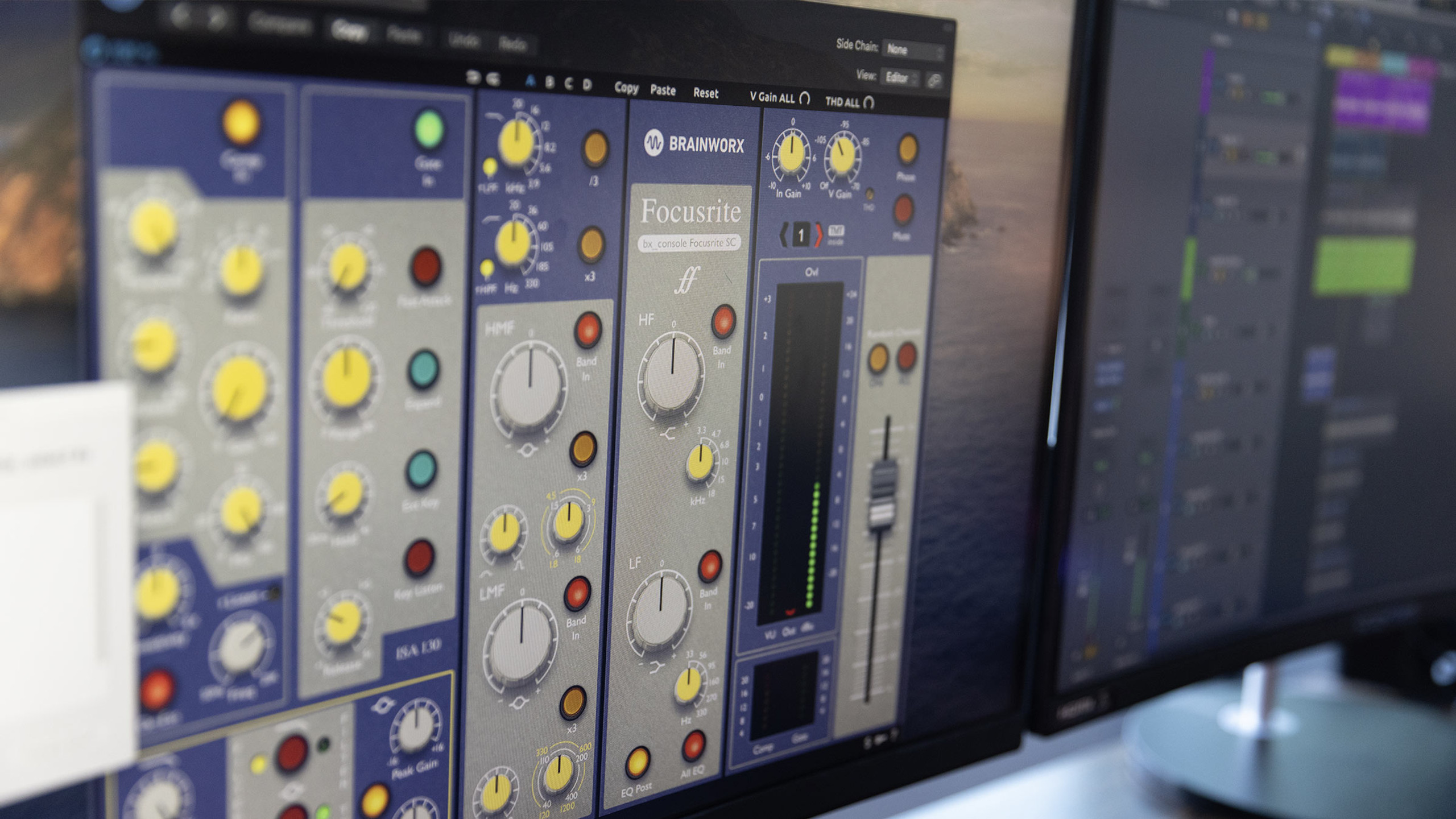Image resolution: width=1456 pixels, height=819 pixels.
Task: Click the redo arrow icon left of A
Action: [493, 79]
